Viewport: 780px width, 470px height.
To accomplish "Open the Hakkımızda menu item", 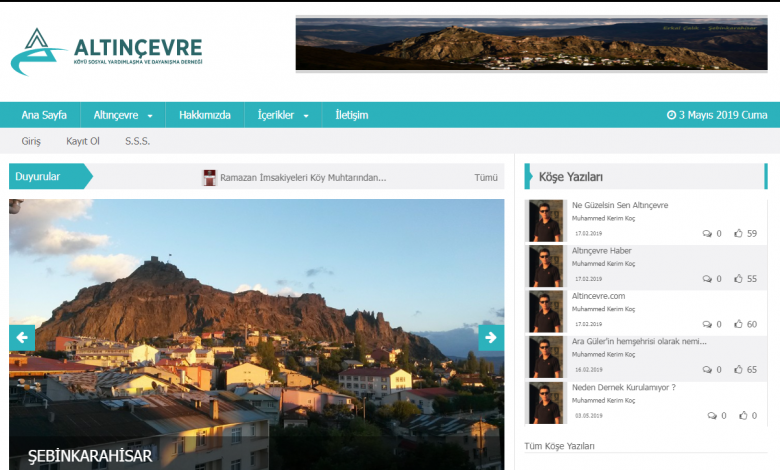I will coord(204,115).
